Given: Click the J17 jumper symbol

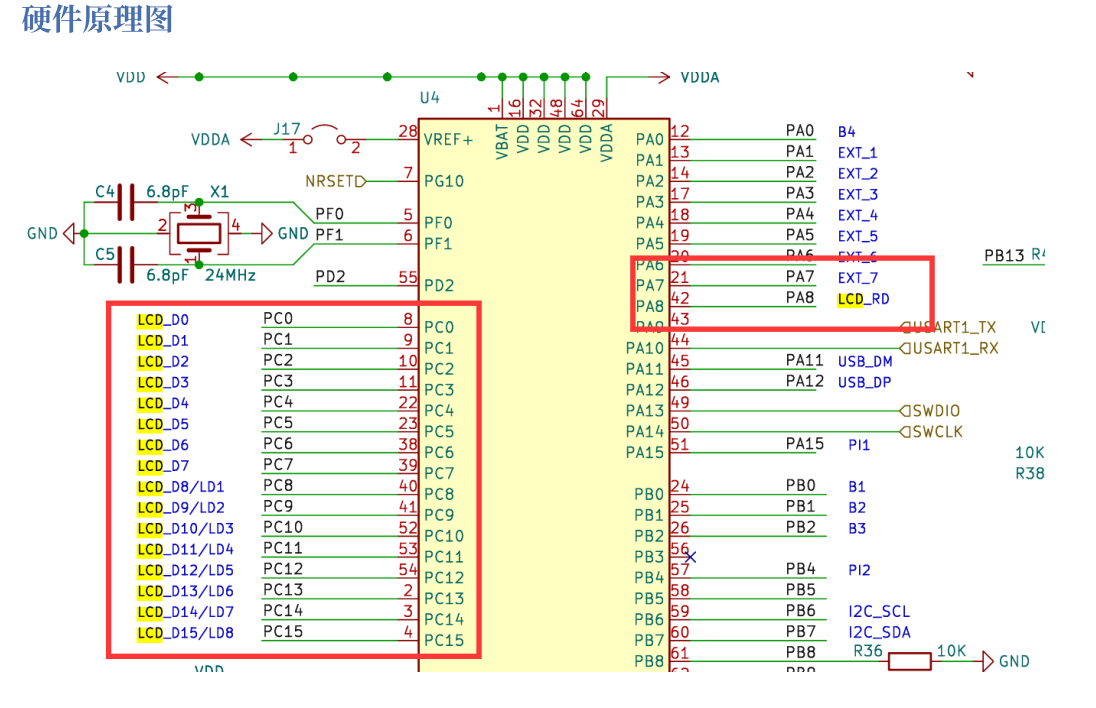Looking at the screenshot, I should 324,138.
